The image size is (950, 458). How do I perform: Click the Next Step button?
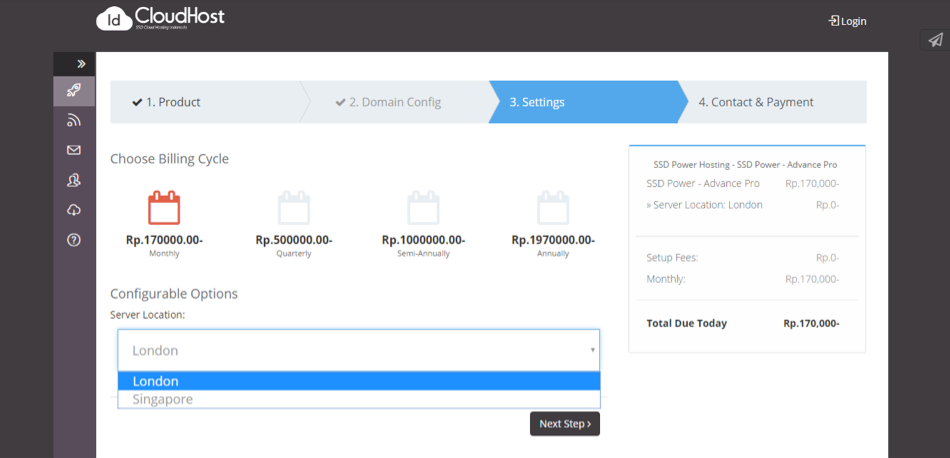click(565, 424)
